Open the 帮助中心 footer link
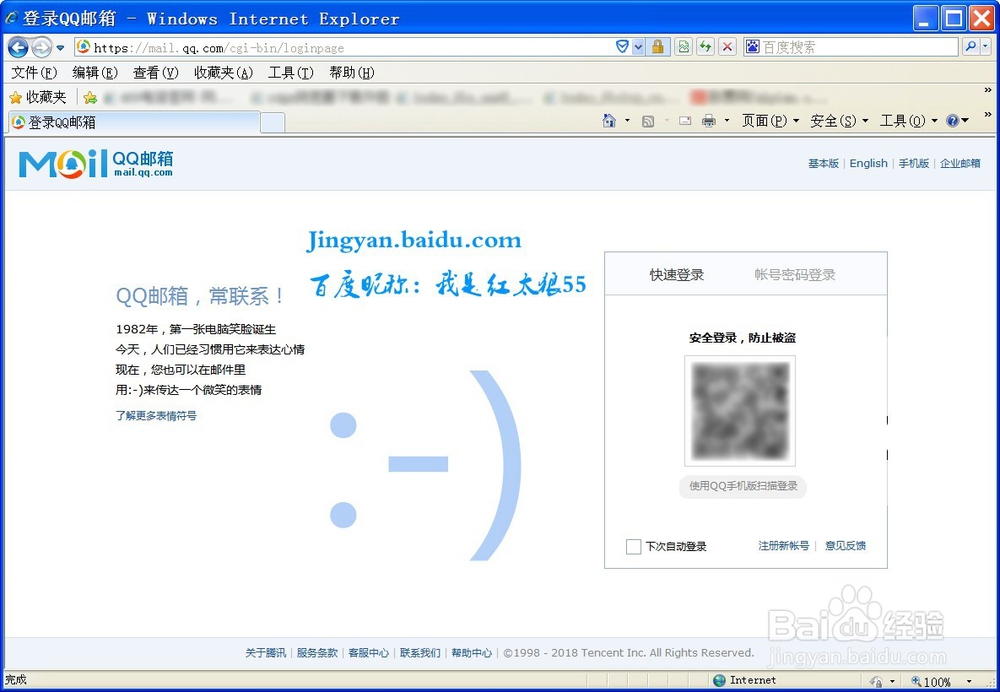Screen dimensions: 1000x692 pyautogui.click(x=472, y=653)
